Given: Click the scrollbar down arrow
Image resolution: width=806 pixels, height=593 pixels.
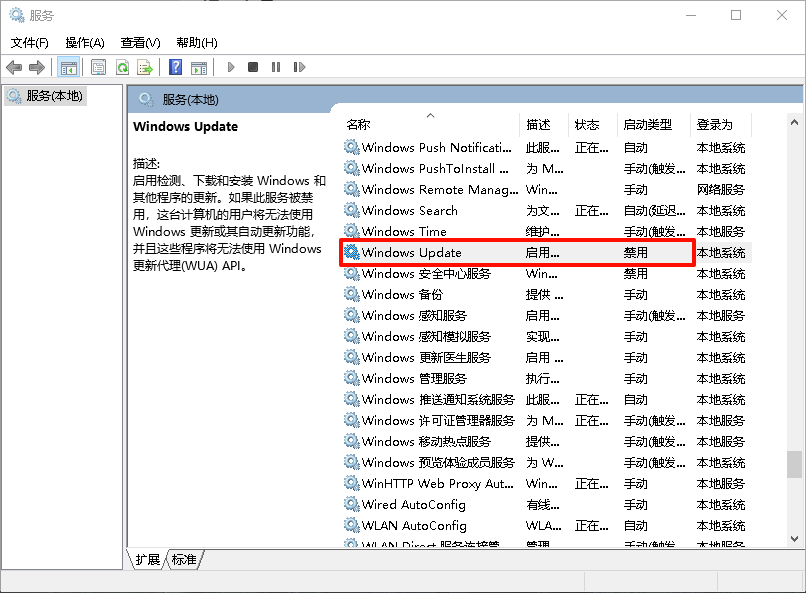Looking at the screenshot, I should click(x=794, y=539).
